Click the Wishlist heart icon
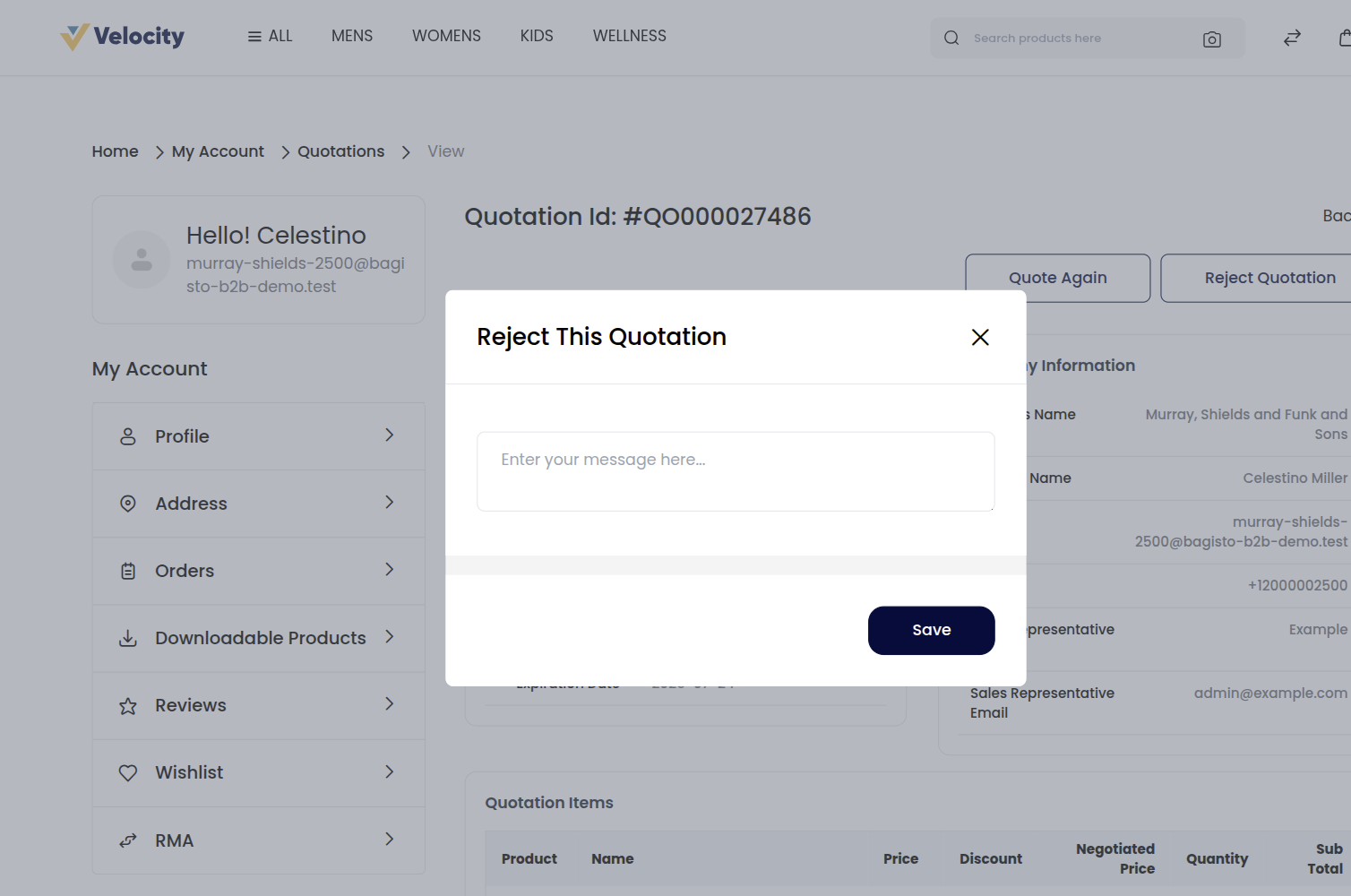 click(x=128, y=772)
